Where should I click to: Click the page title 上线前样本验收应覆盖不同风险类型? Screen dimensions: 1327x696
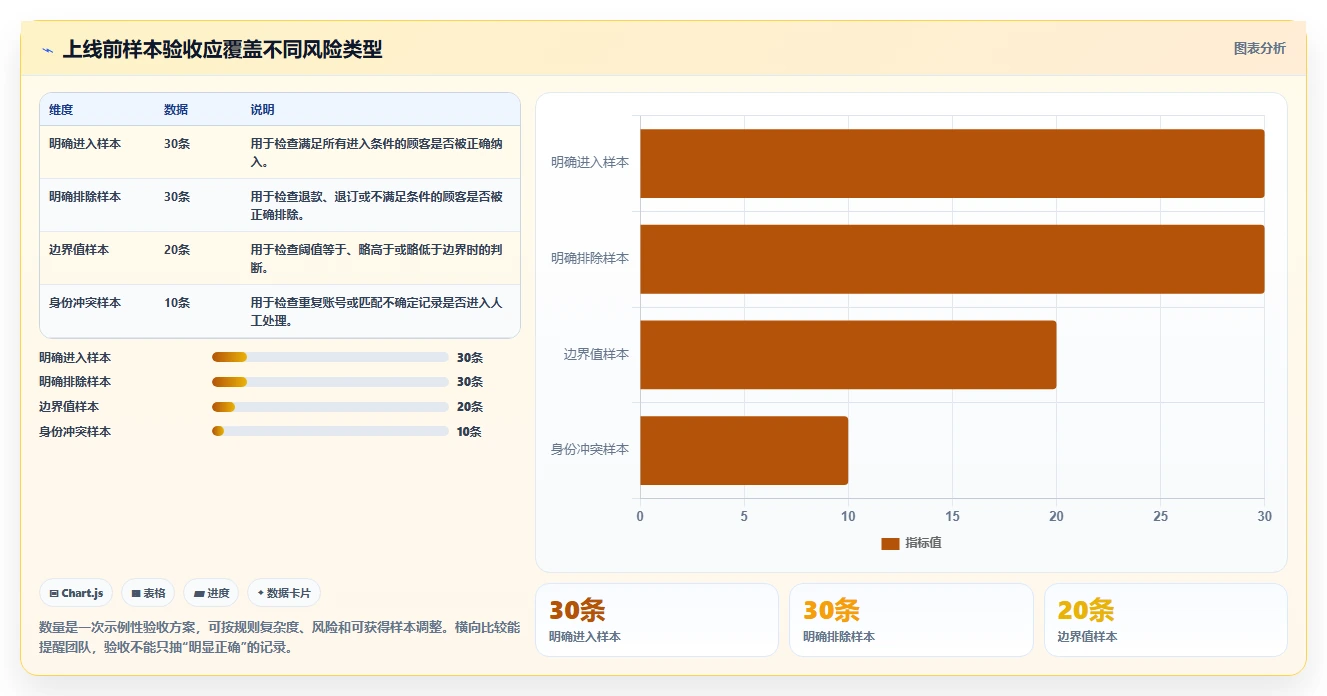click(x=222, y=49)
